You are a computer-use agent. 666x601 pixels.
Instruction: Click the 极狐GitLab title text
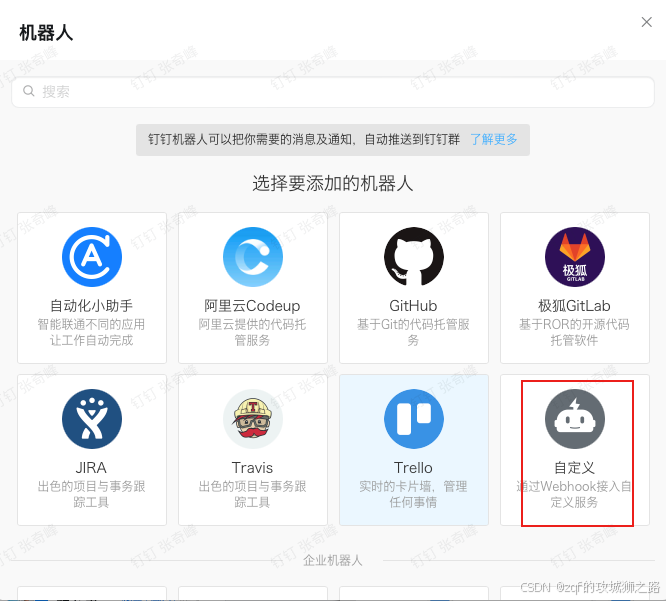click(574, 305)
